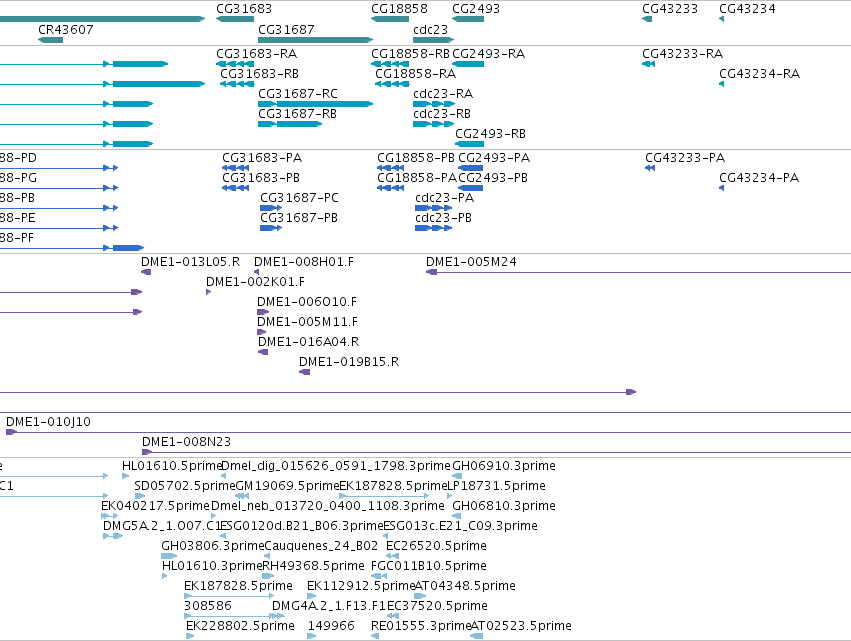Open the DME1-008N23 clone label
Screen dimensions: 851x641
click(186, 442)
